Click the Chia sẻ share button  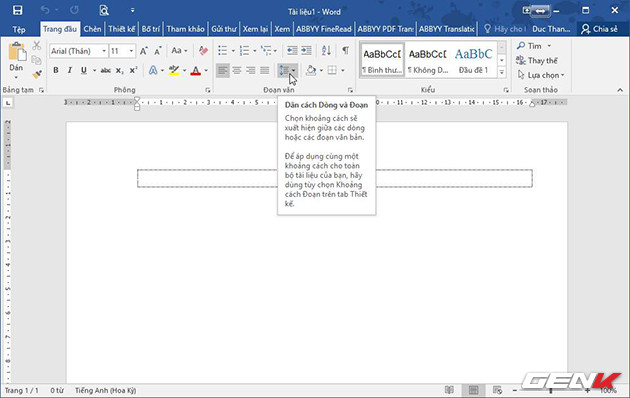point(599,29)
